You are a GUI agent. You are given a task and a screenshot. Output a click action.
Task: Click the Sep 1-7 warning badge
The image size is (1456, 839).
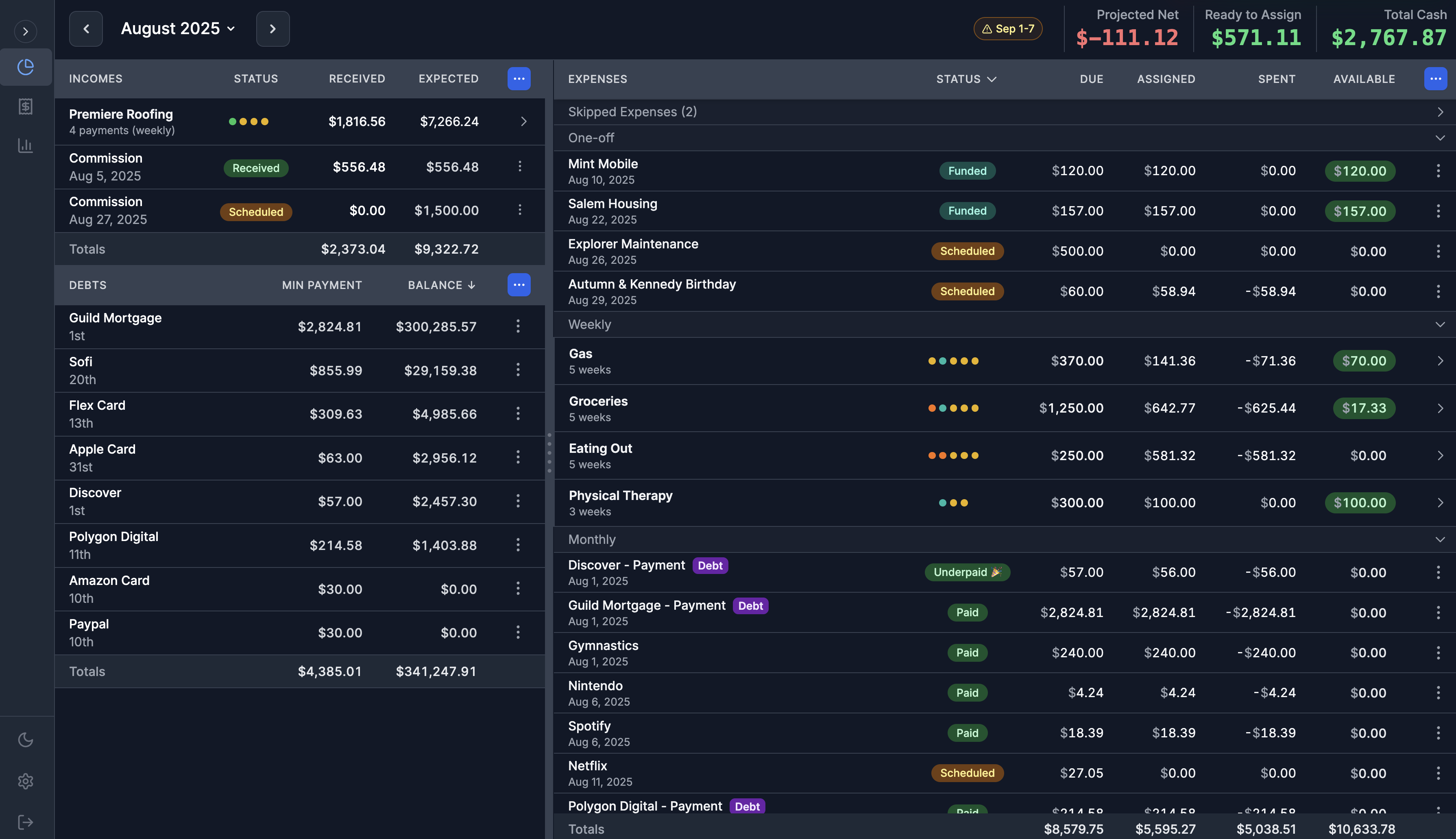pos(1007,29)
